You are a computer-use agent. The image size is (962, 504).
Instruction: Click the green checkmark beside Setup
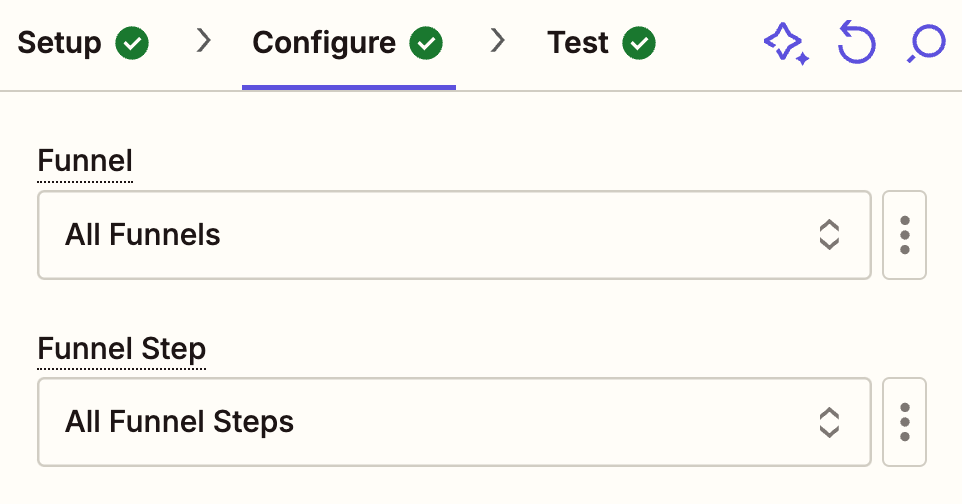[x=132, y=44]
